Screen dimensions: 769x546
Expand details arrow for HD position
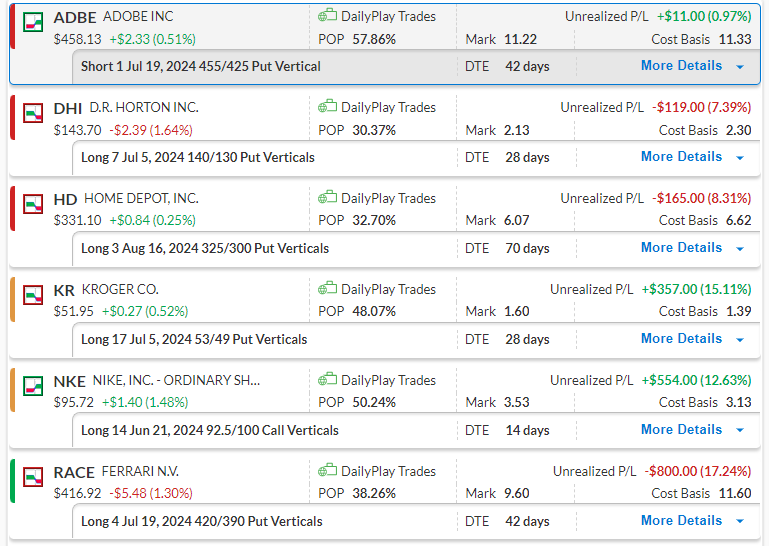click(740, 249)
